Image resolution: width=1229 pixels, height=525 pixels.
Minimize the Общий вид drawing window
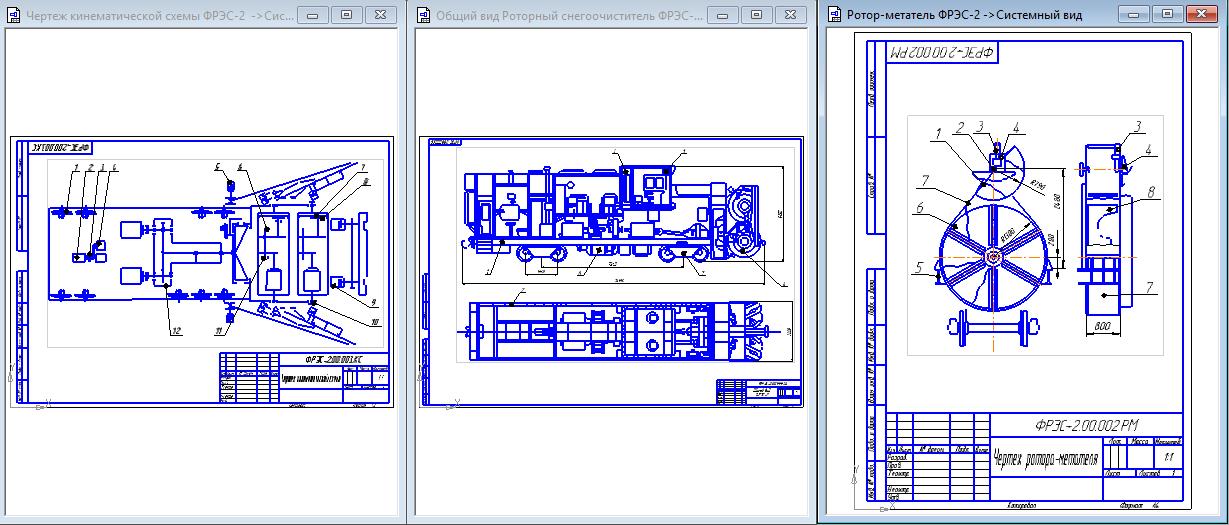click(x=724, y=15)
